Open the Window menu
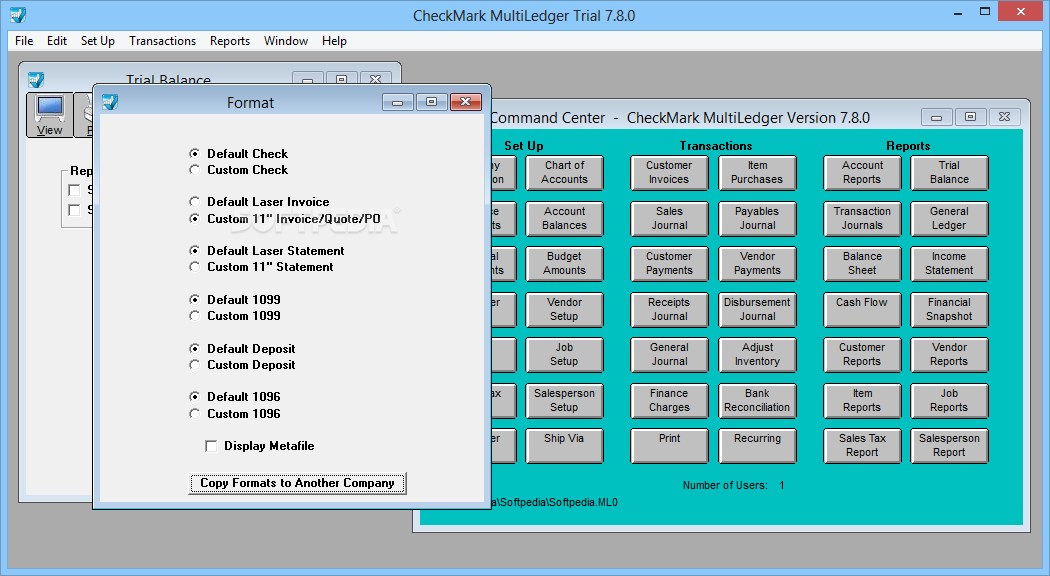 pos(286,41)
